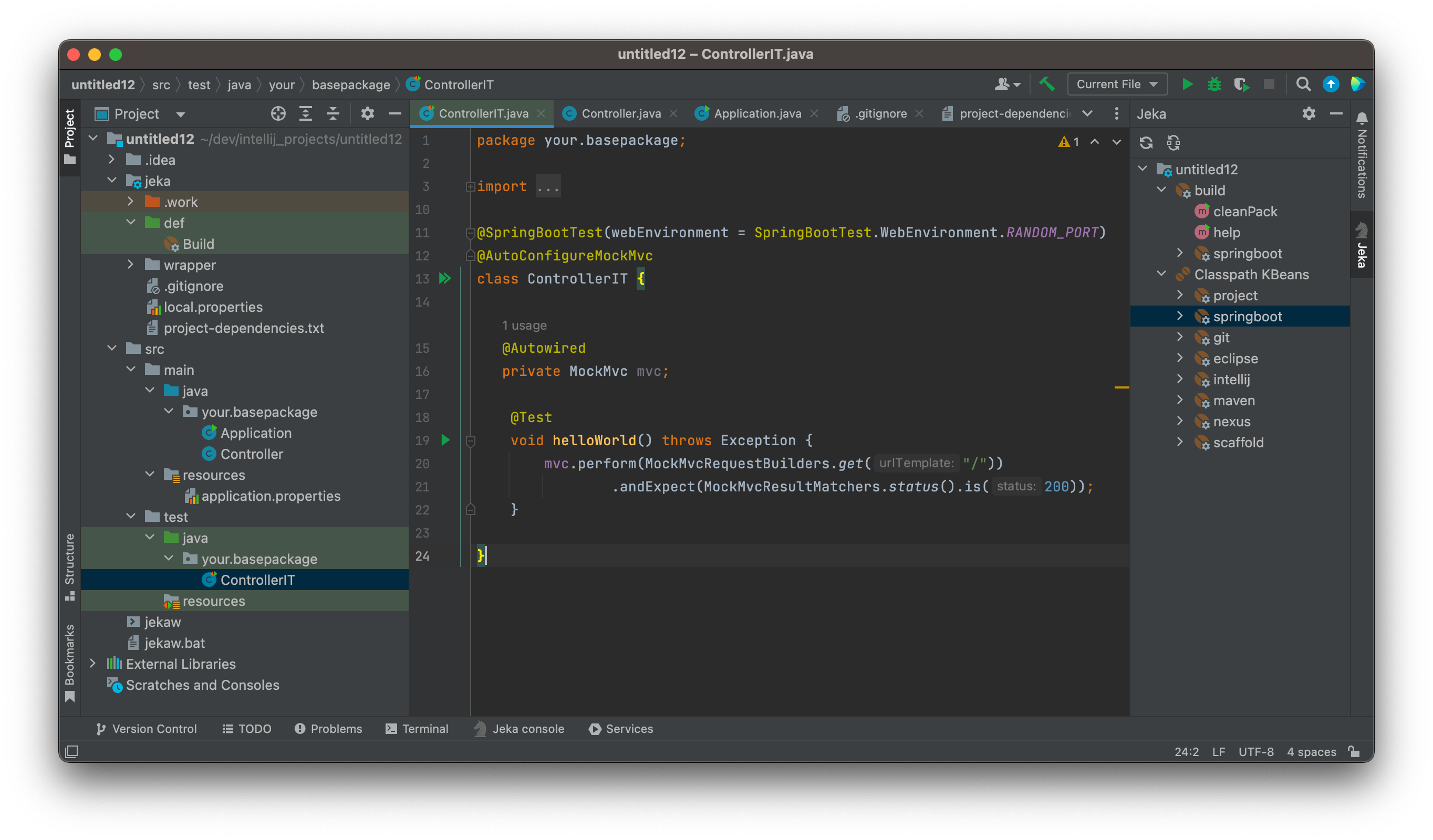Hide the Project tool window

[x=394, y=114]
